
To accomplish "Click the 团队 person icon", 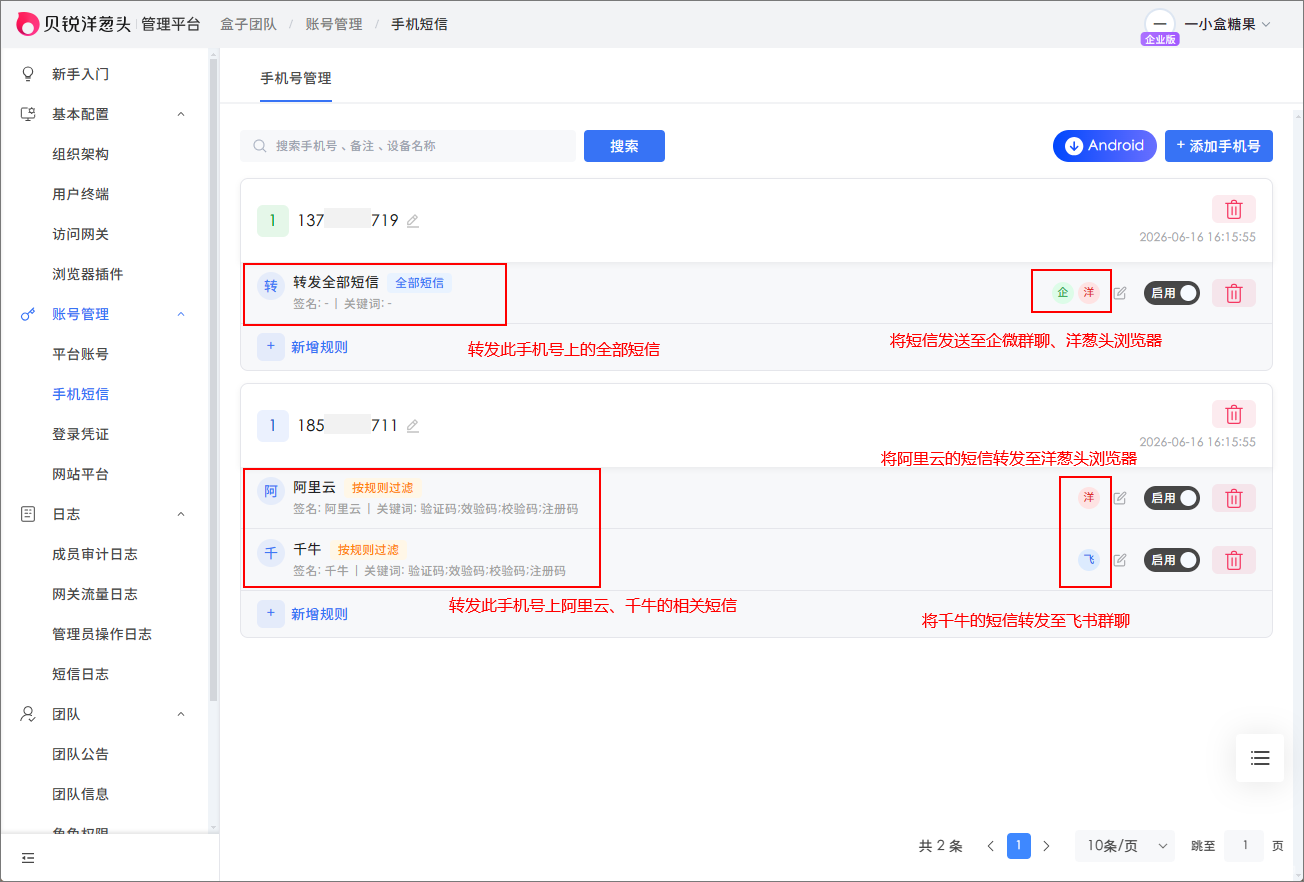I will click(x=28, y=714).
